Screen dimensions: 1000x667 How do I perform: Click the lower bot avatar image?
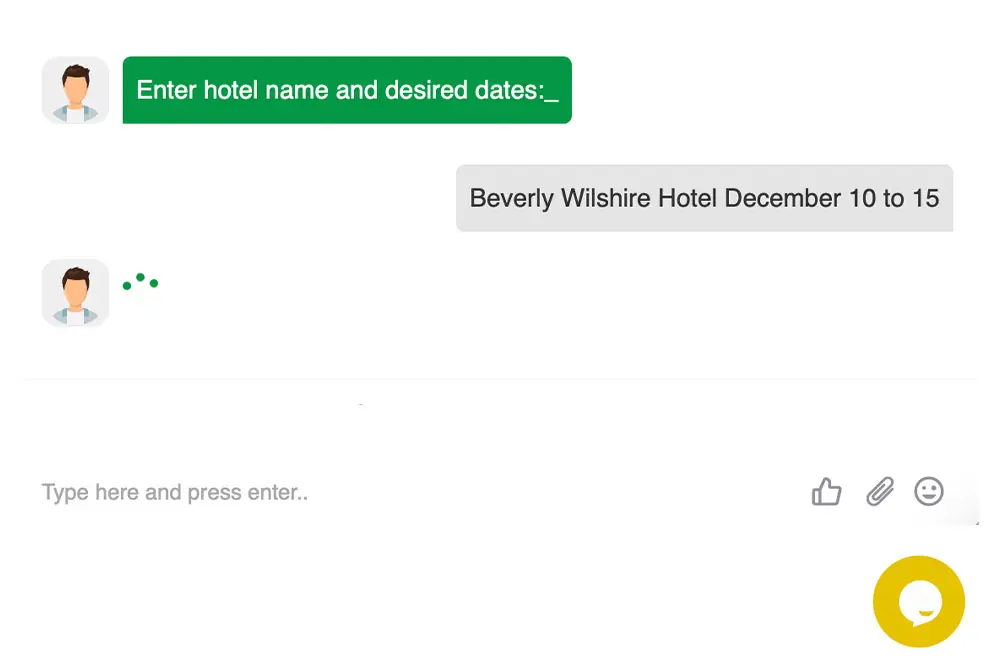pos(74,292)
